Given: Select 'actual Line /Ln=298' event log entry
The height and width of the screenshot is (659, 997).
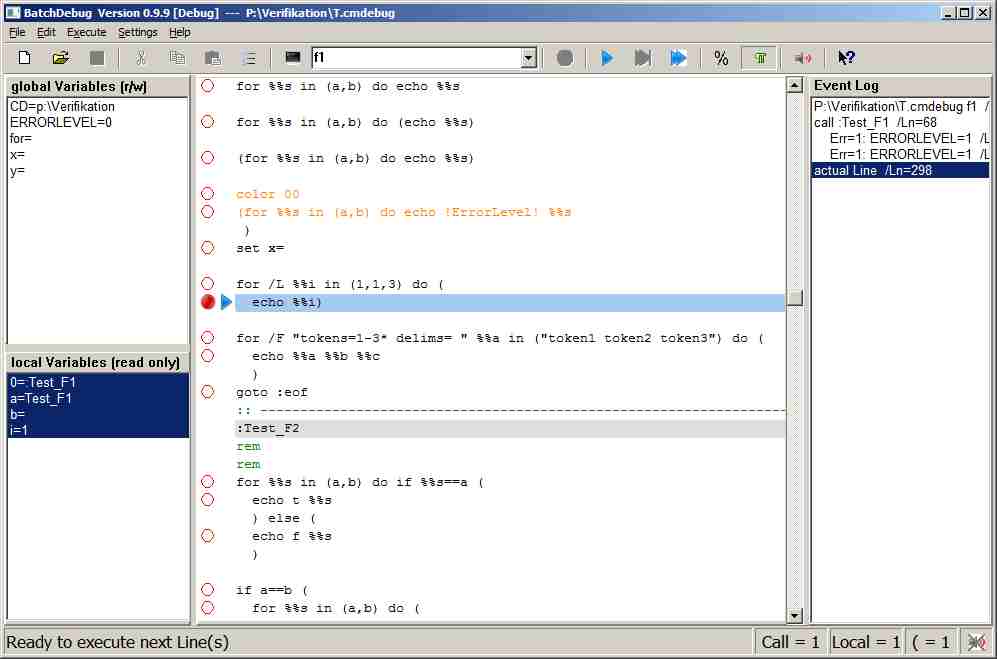Looking at the screenshot, I should click(900, 170).
